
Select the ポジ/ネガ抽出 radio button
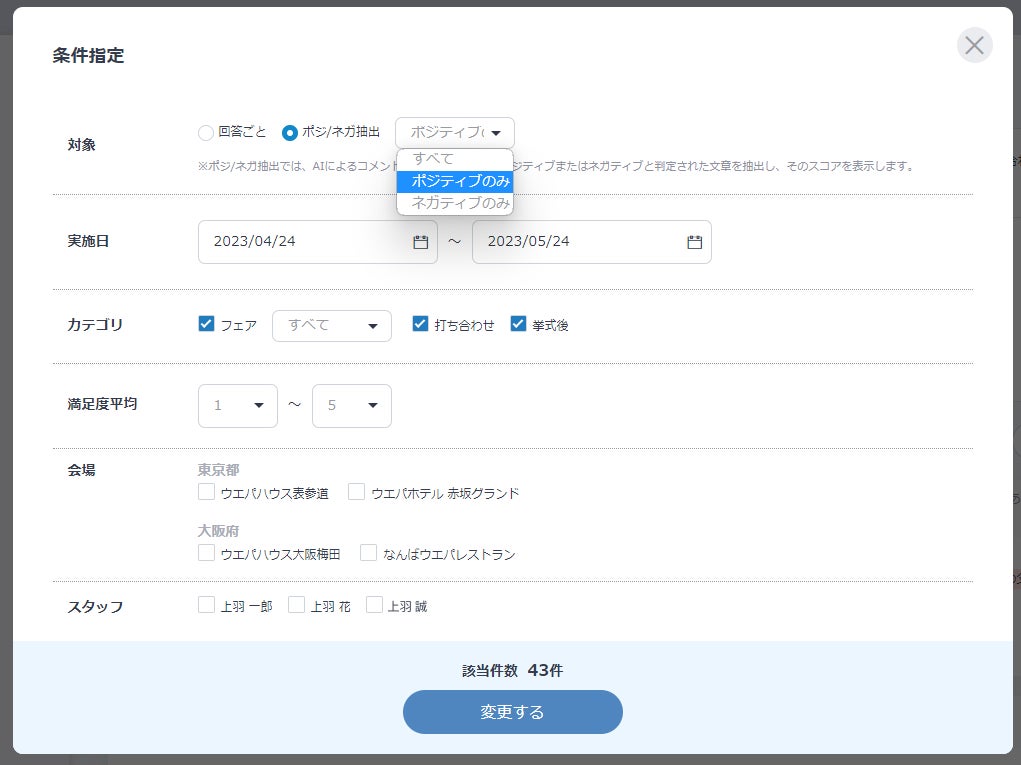(290, 133)
